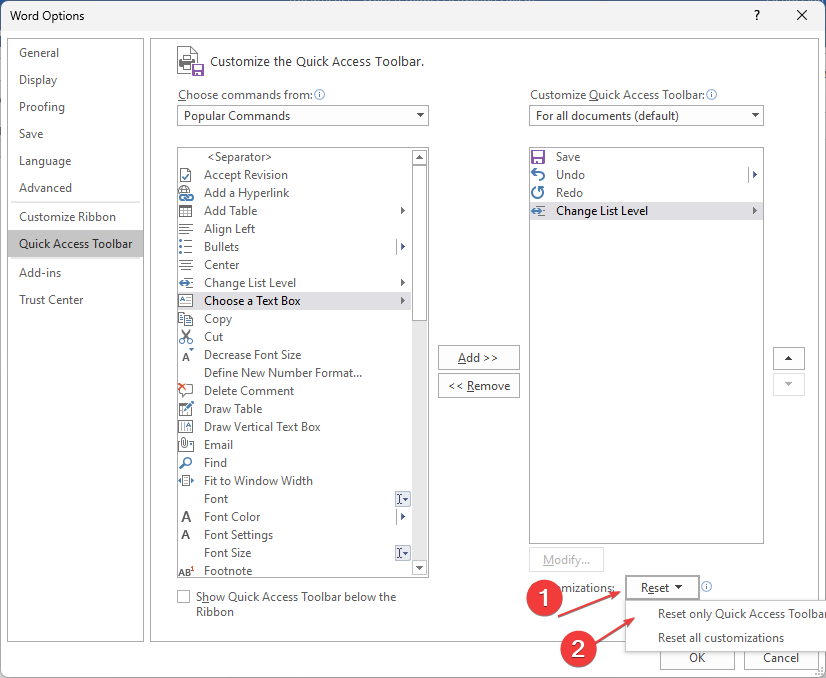The height and width of the screenshot is (678, 826).
Task: Open the Add-ins category
Action: [x=75, y=273]
